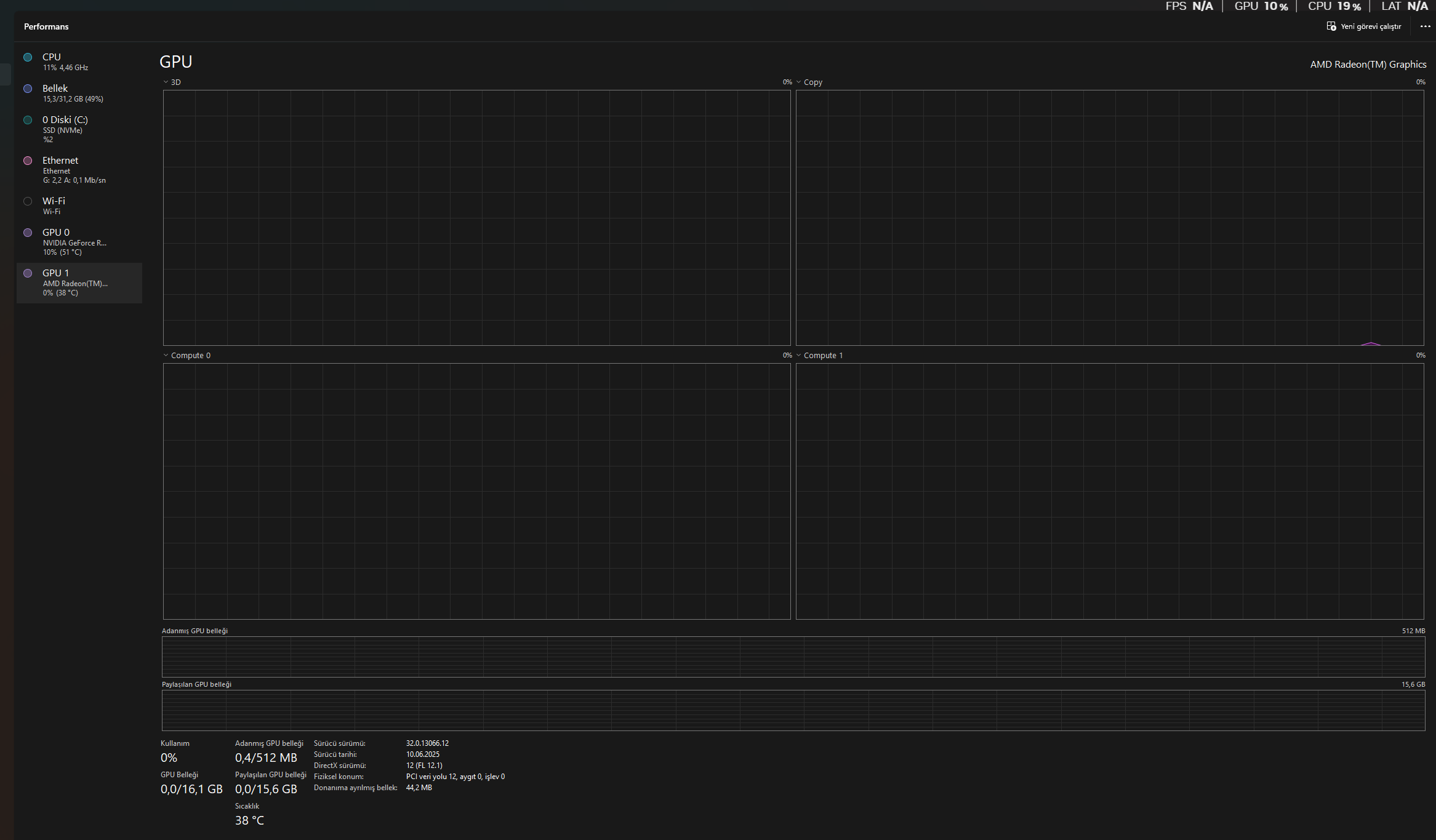
Task: Select the Wi-Fi performance entry
Action: tap(79, 206)
